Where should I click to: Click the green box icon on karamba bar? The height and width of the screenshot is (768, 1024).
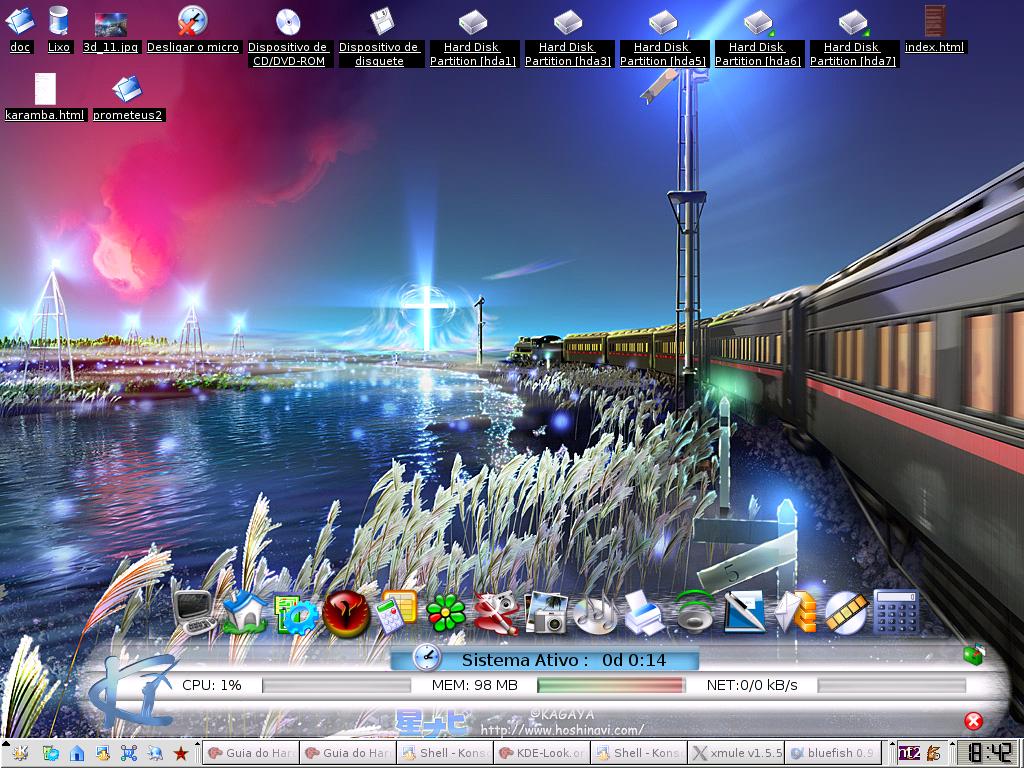pos(974,654)
